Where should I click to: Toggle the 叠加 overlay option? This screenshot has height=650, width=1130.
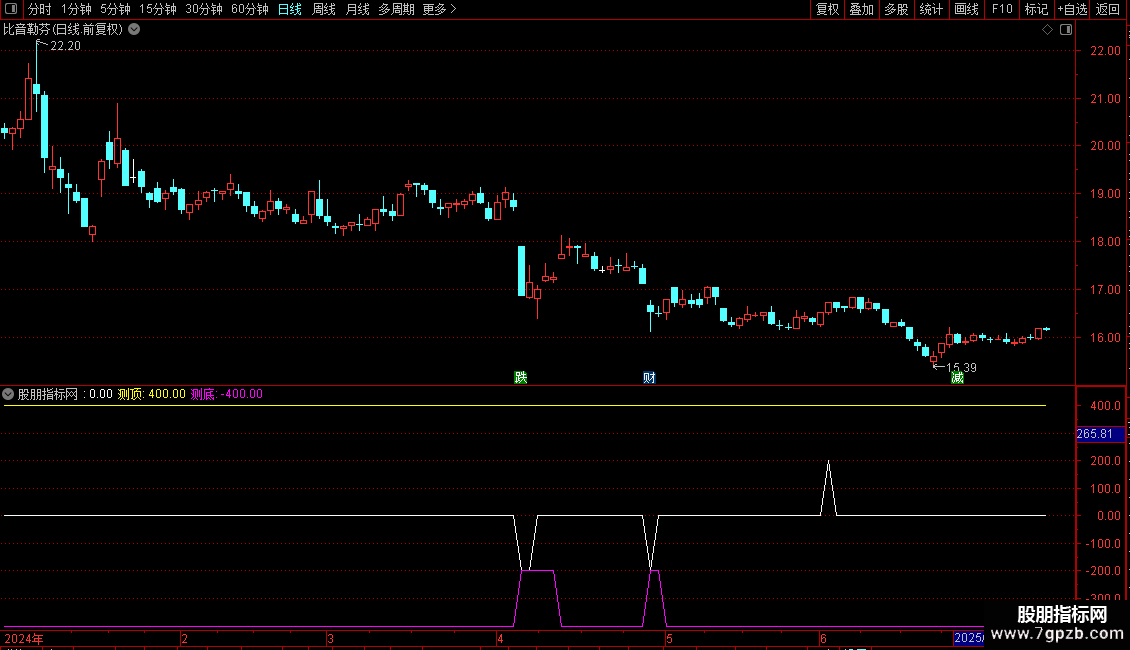861,9
